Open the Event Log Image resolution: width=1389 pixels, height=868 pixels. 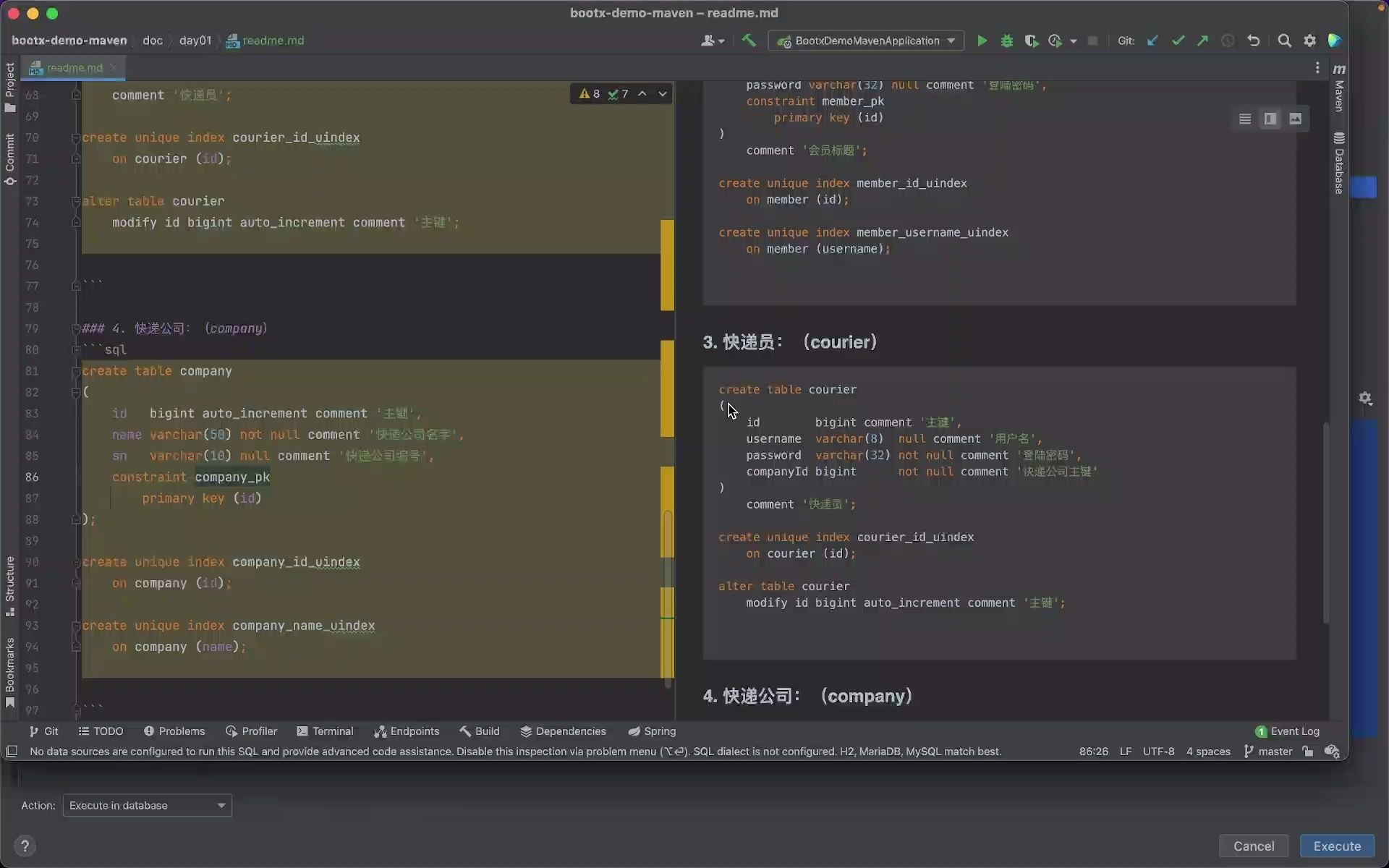click(x=1287, y=731)
